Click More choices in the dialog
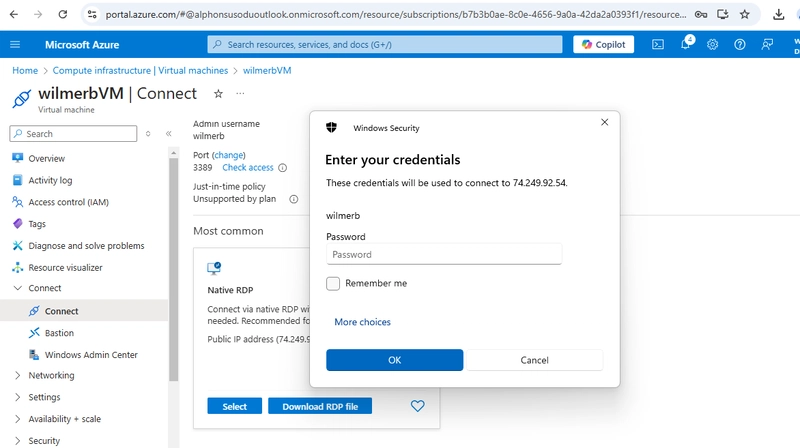Image resolution: width=800 pixels, height=448 pixels. point(362,322)
